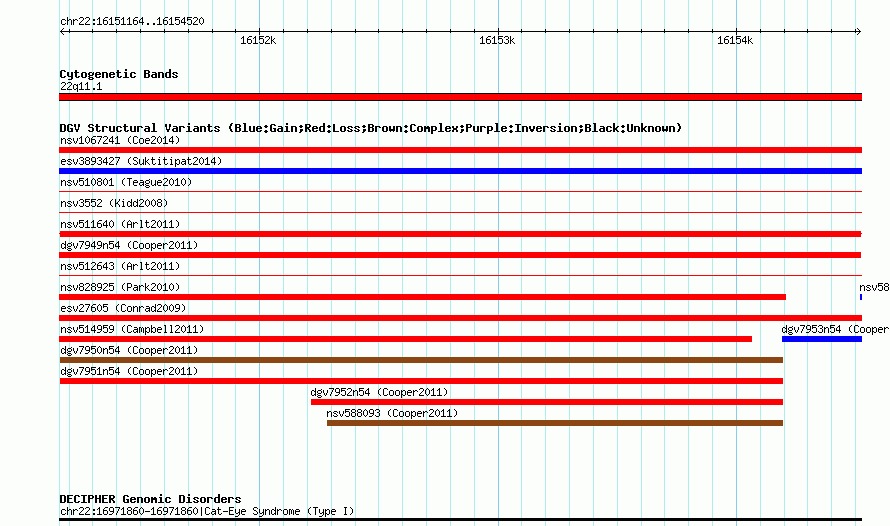Click the red bar of nsv828925
Viewport: 890px width, 526px height.
(422, 297)
